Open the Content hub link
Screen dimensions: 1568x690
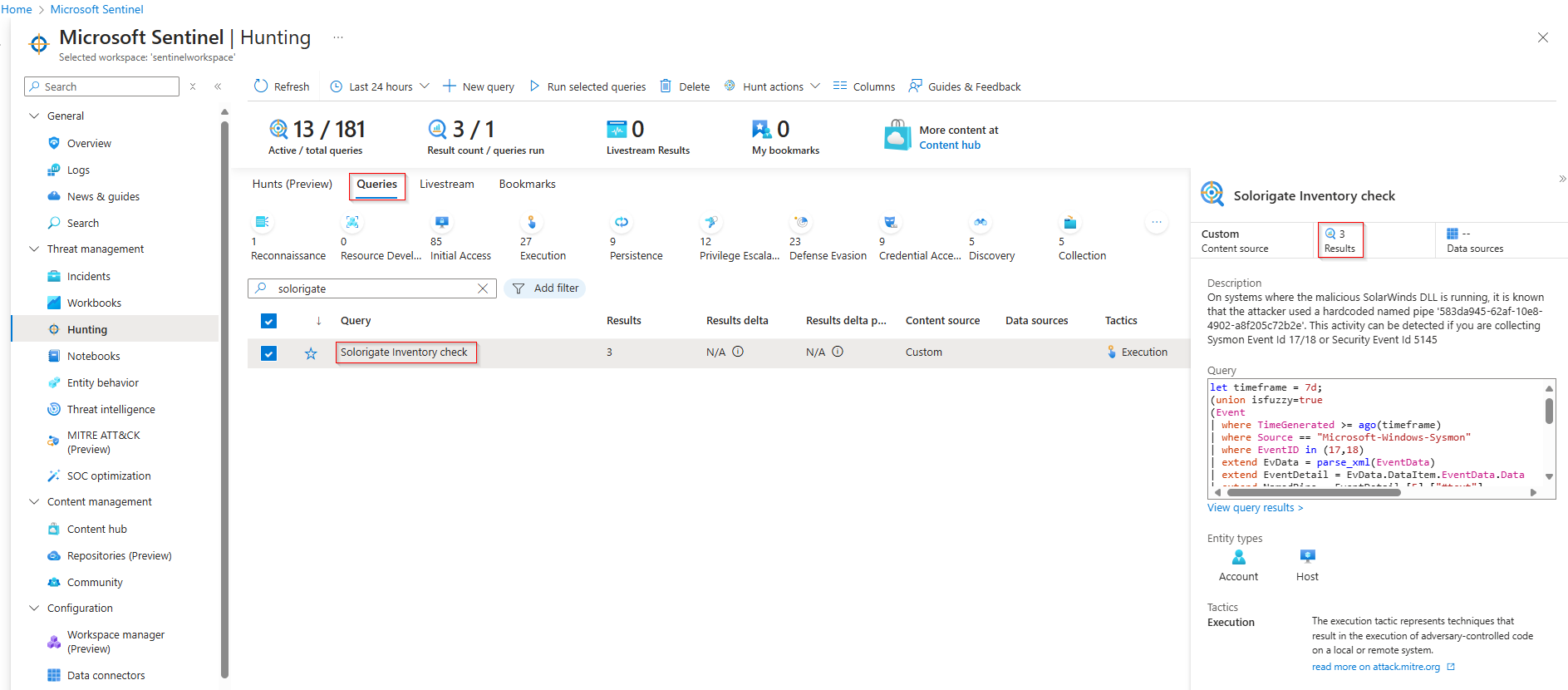tap(950, 145)
